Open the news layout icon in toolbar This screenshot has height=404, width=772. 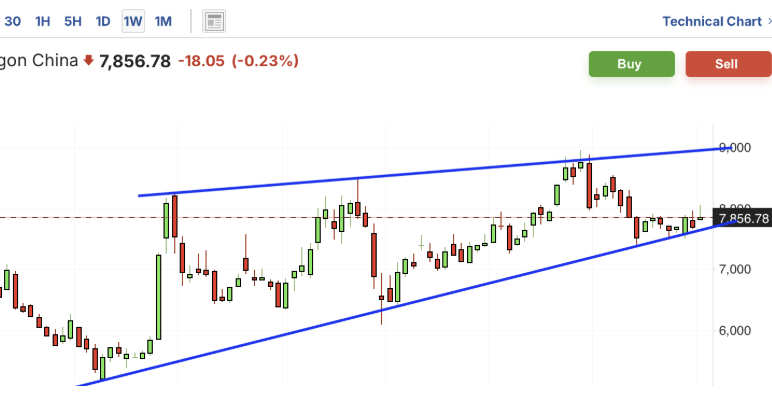tap(214, 21)
